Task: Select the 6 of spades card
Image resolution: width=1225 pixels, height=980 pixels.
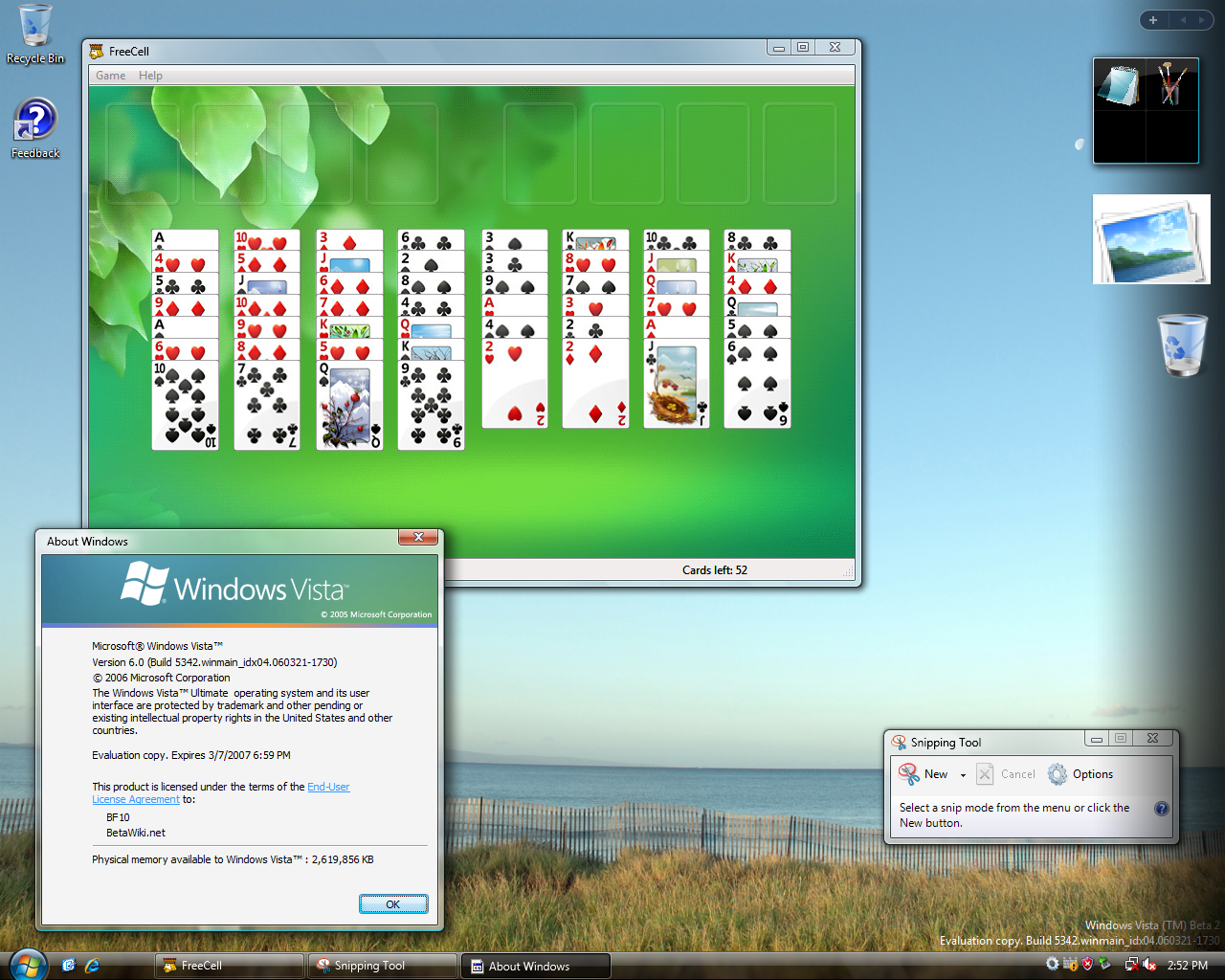Action: pos(758,383)
